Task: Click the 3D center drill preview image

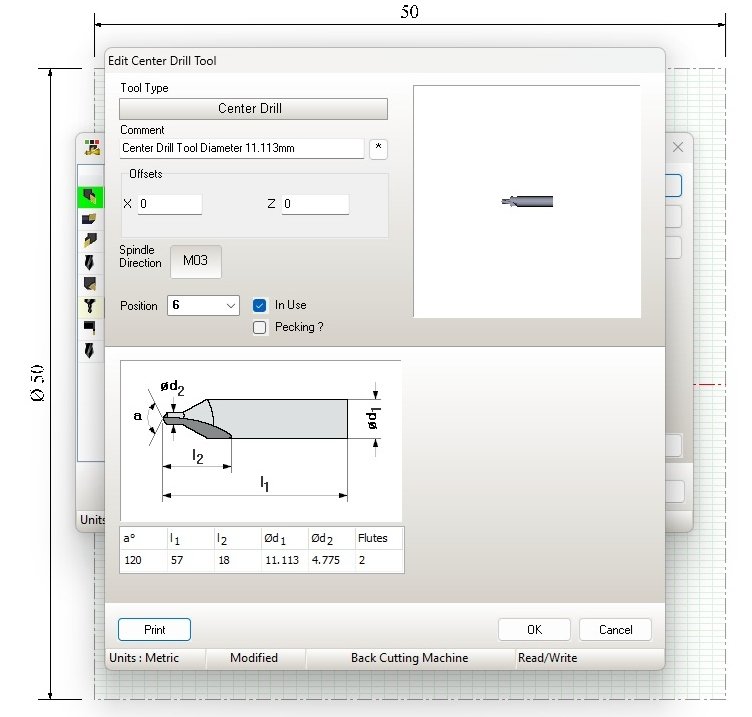Action: click(x=527, y=201)
